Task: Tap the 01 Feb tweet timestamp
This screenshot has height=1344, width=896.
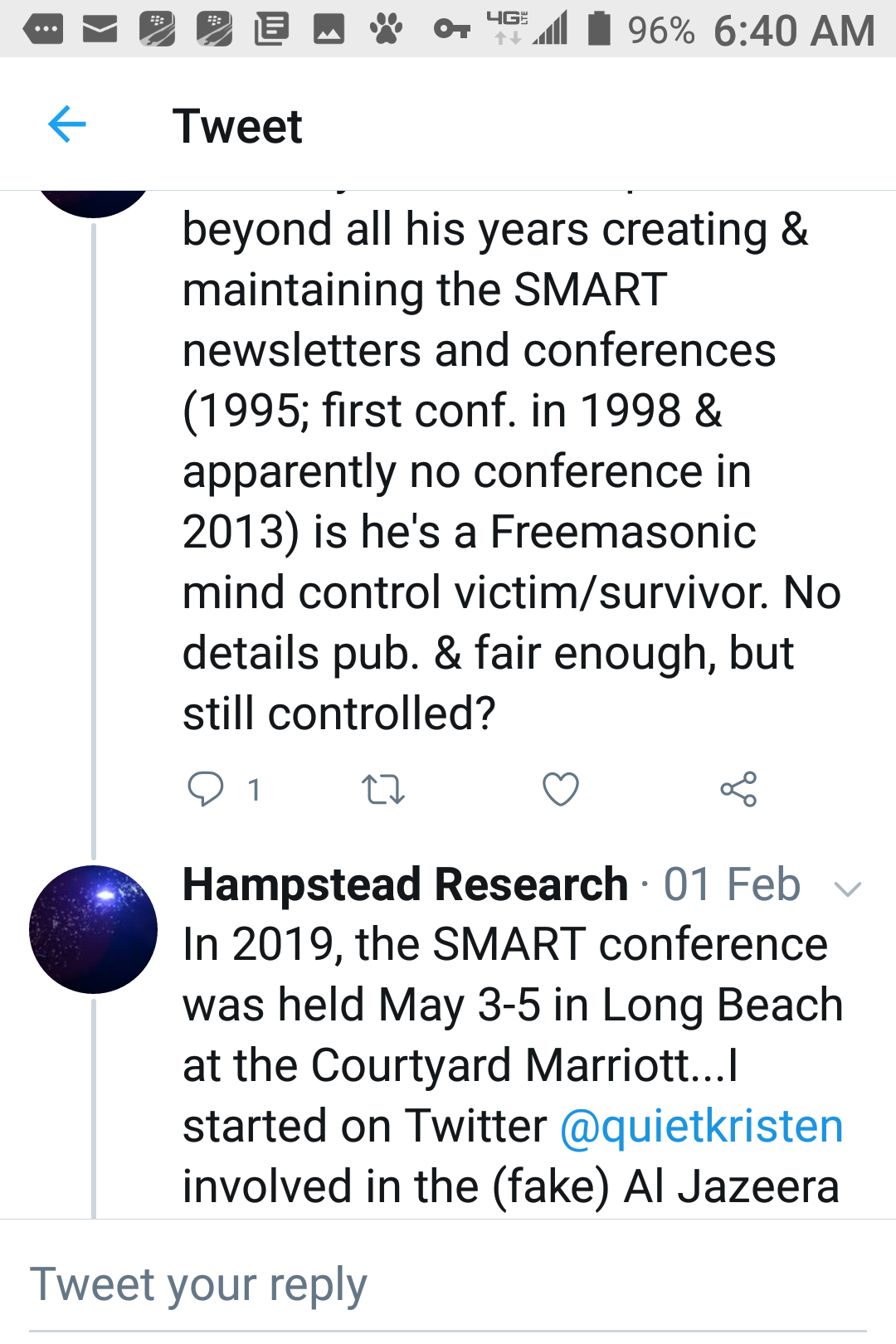Action: (732, 884)
